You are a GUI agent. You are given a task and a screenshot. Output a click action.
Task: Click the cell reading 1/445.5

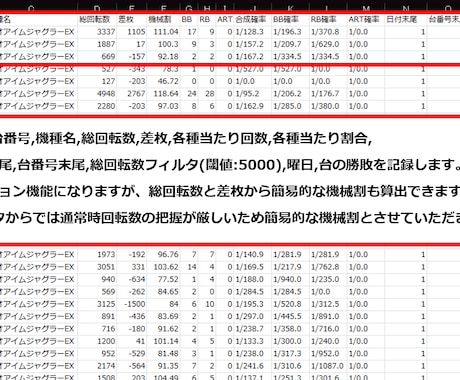pos(290,316)
